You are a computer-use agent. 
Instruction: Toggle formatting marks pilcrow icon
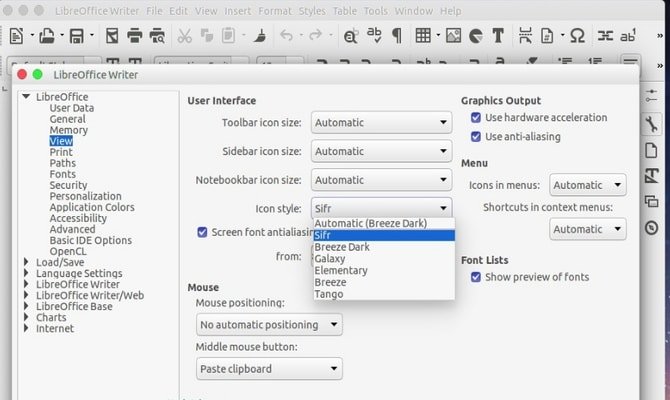[x=397, y=36]
